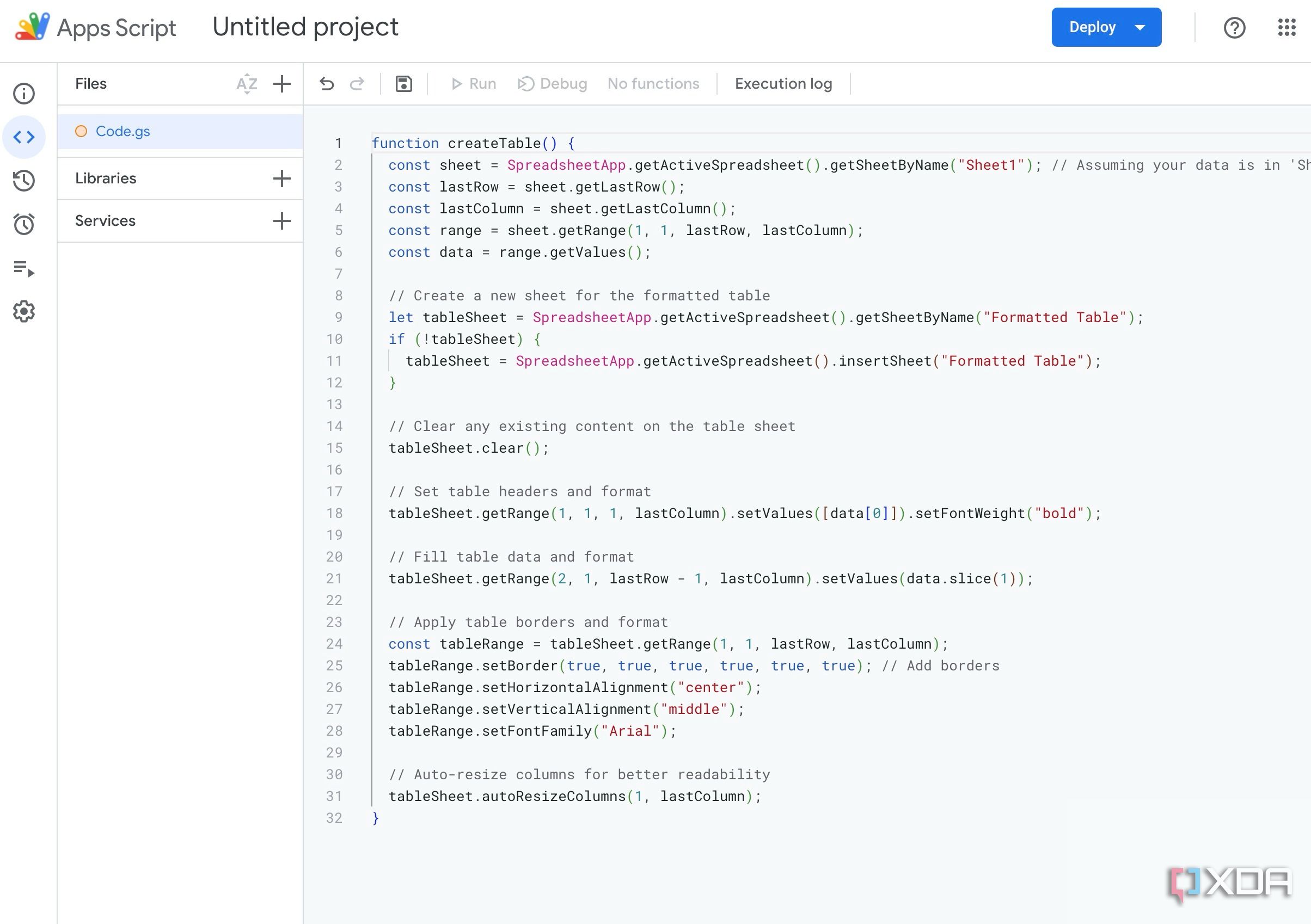Click the Apps Script logo
Image resolution: width=1311 pixels, height=924 pixels.
click(33, 27)
